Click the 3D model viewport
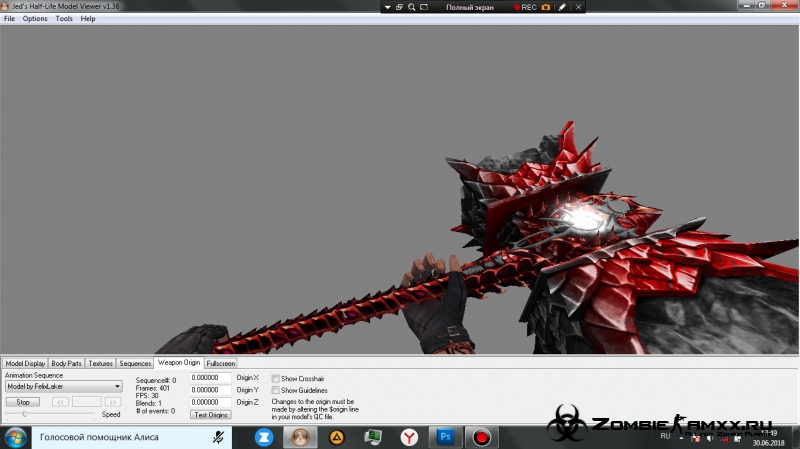 [x=399, y=189]
